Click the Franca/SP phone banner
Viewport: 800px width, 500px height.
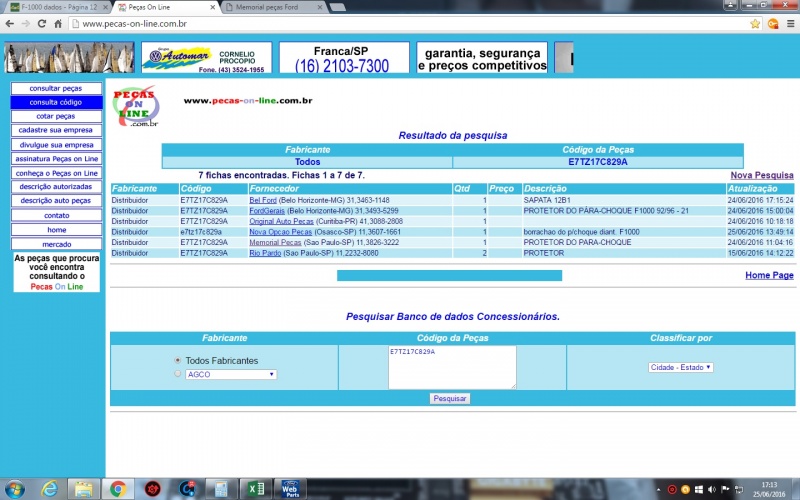click(x=344, y=58)
